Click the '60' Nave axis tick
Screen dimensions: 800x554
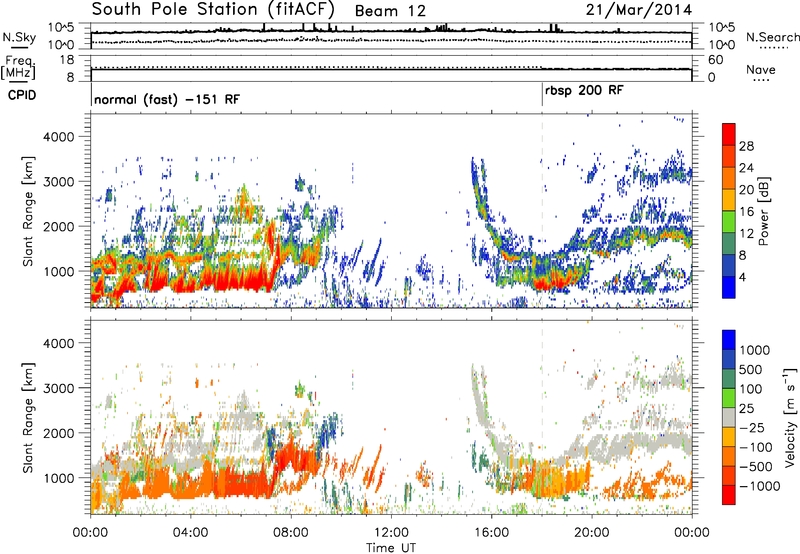715,60
